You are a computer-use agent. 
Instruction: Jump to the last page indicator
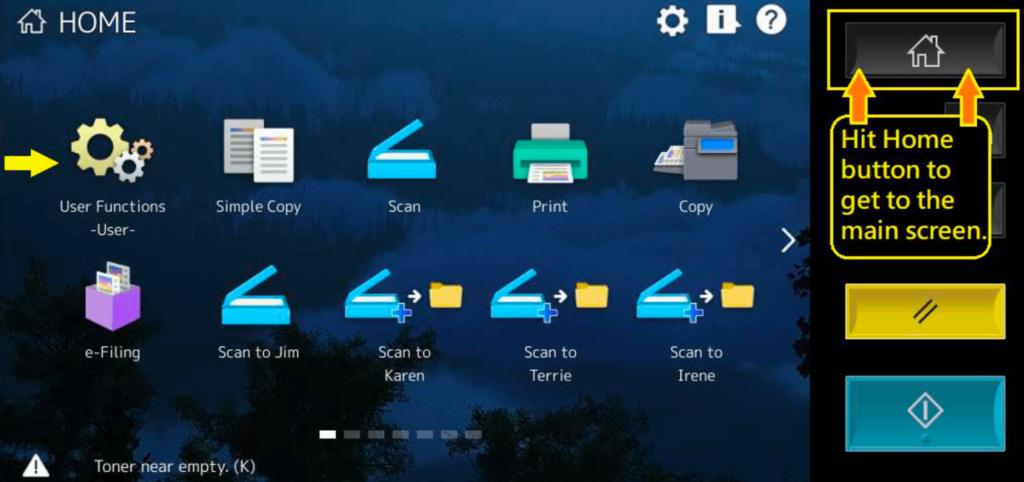coord(473,434)
